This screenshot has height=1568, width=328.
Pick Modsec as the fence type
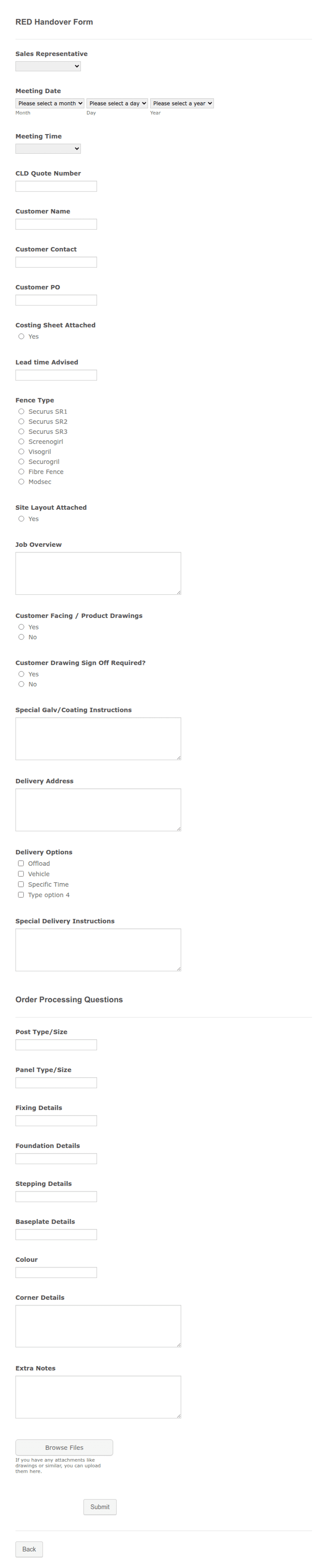pos(21,482)
